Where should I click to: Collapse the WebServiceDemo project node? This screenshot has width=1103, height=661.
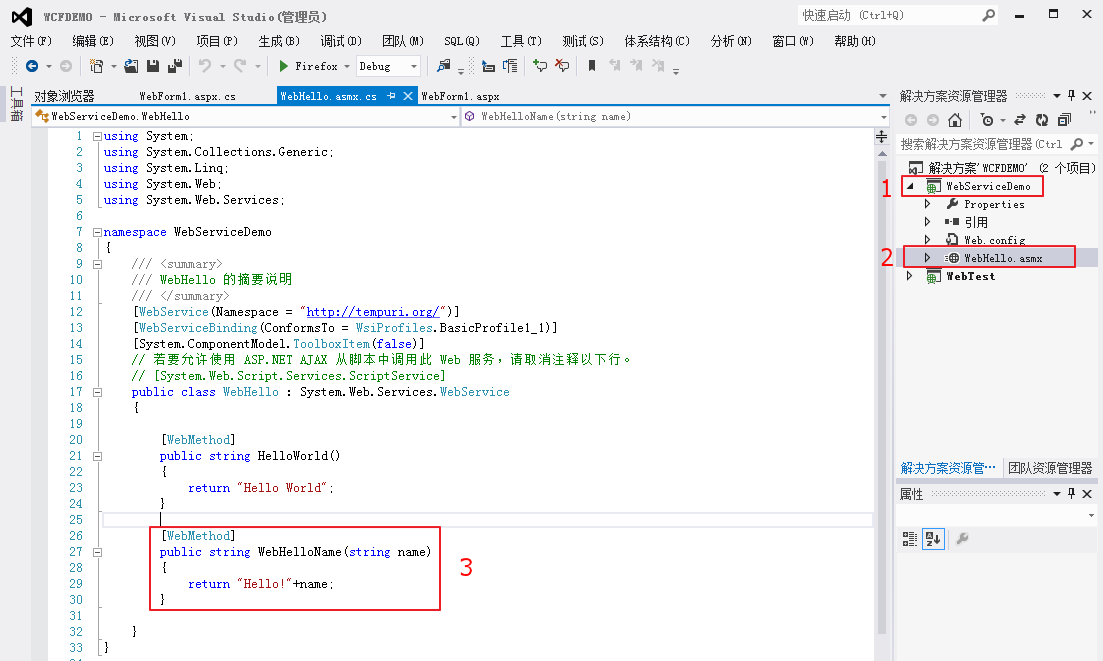point(910,186)
